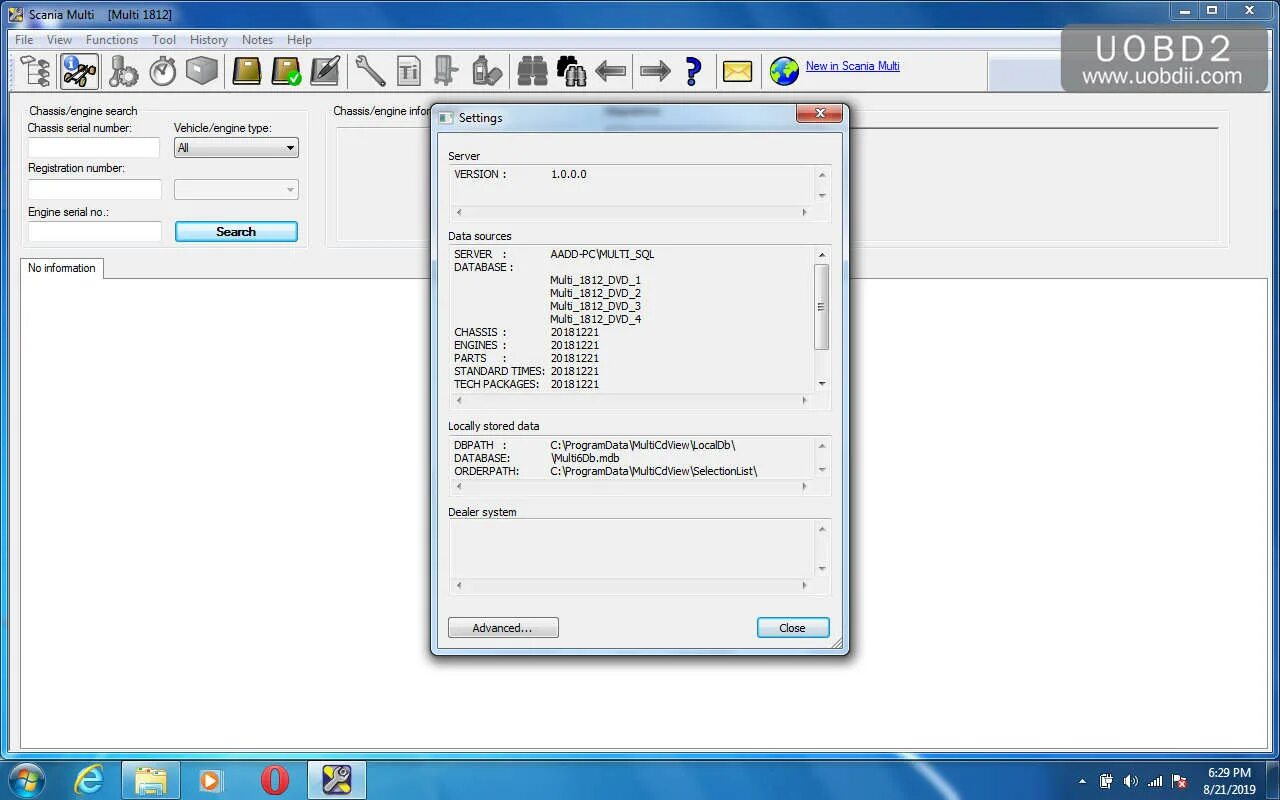Viewport: 1280px width, 800px height.
Task: Click the Action Center flag tray icon
Action: [x=1179, y=781]
